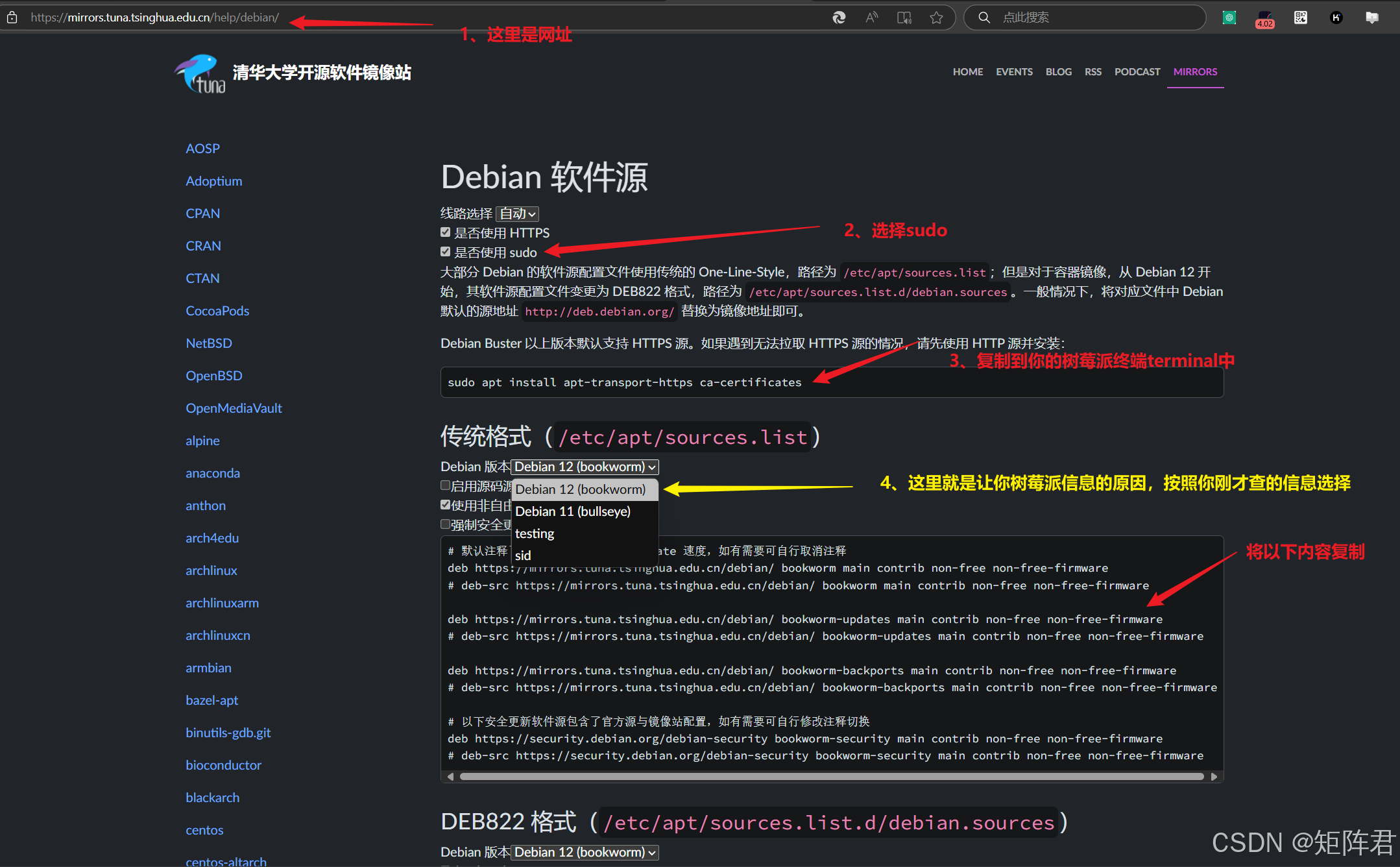Click the read aloud icon in address bar
Image resolution: width=1400 pixels, height=867 pixels.
tap(871, 18)
